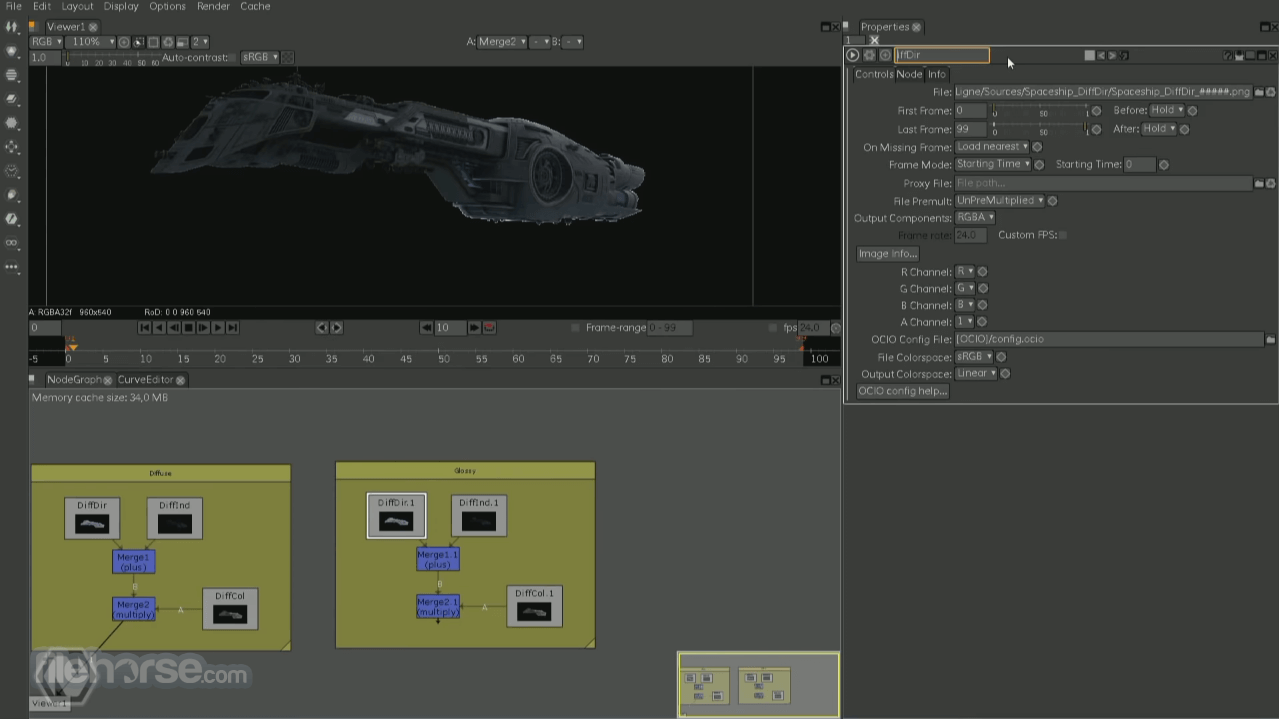The height and width of the screenshot is (719, 1279).
Task: Toggle the Frame-range checkbox
Action: 575,328
